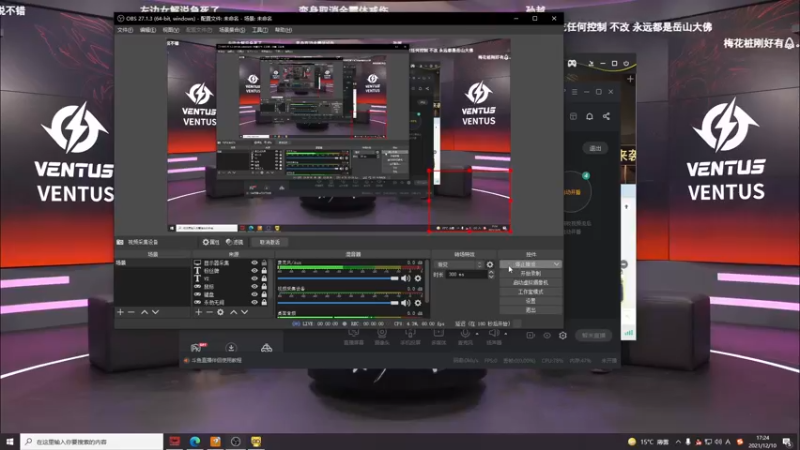
Task: Toggle lock on 键盘 source
Action: click(264, 294)
